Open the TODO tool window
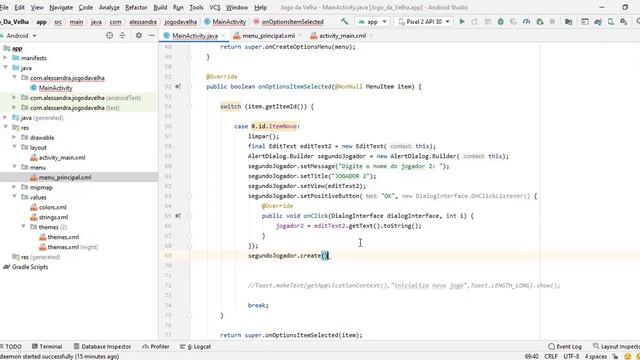The height and width of the screenshot is (360, 640). tap(11, 347)
